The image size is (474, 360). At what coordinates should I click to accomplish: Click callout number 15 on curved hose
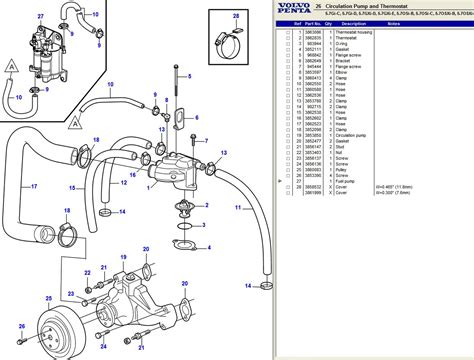72,188
